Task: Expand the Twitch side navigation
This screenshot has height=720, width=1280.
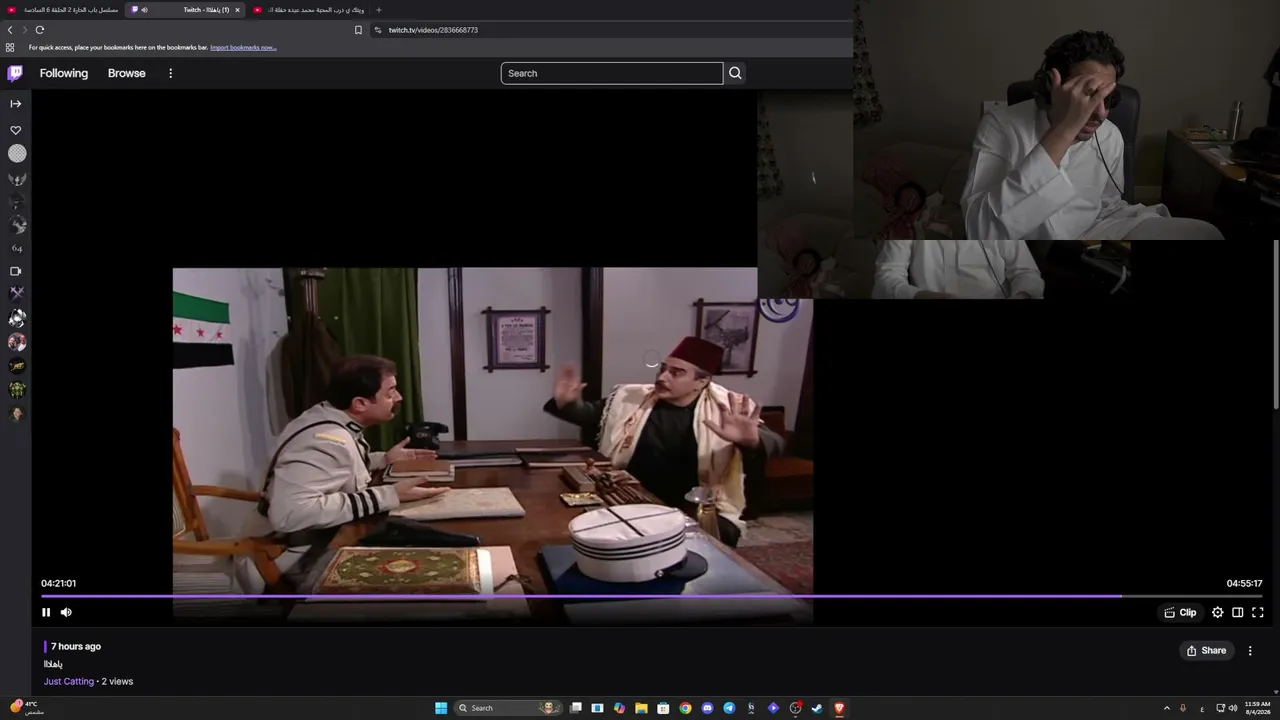Action: [16, 104]
